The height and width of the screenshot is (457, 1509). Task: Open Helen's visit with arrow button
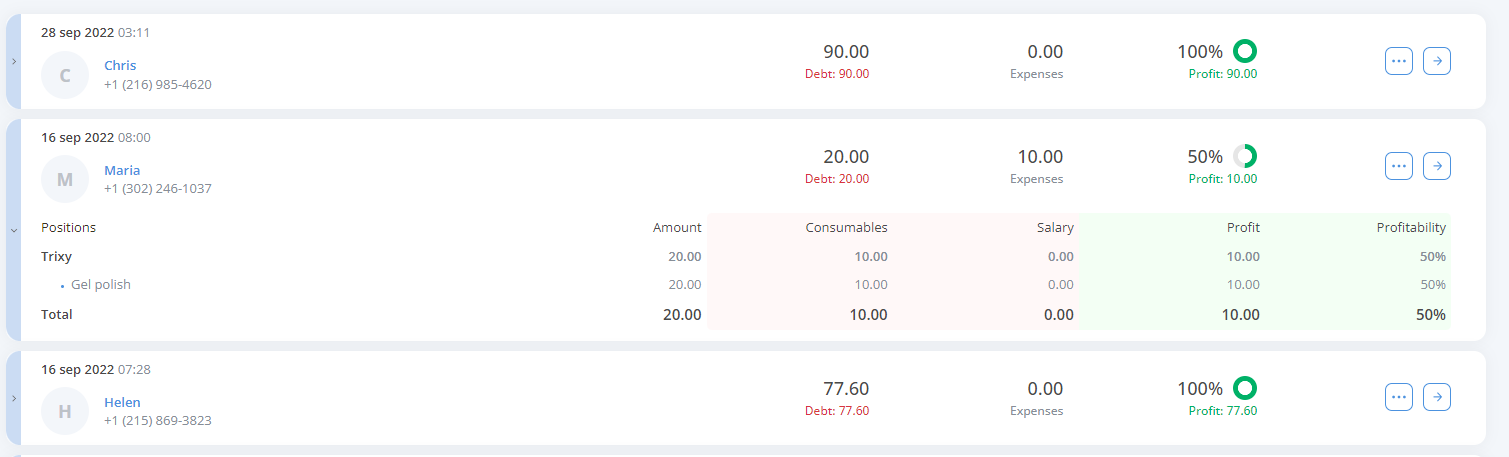point(1437,397)
